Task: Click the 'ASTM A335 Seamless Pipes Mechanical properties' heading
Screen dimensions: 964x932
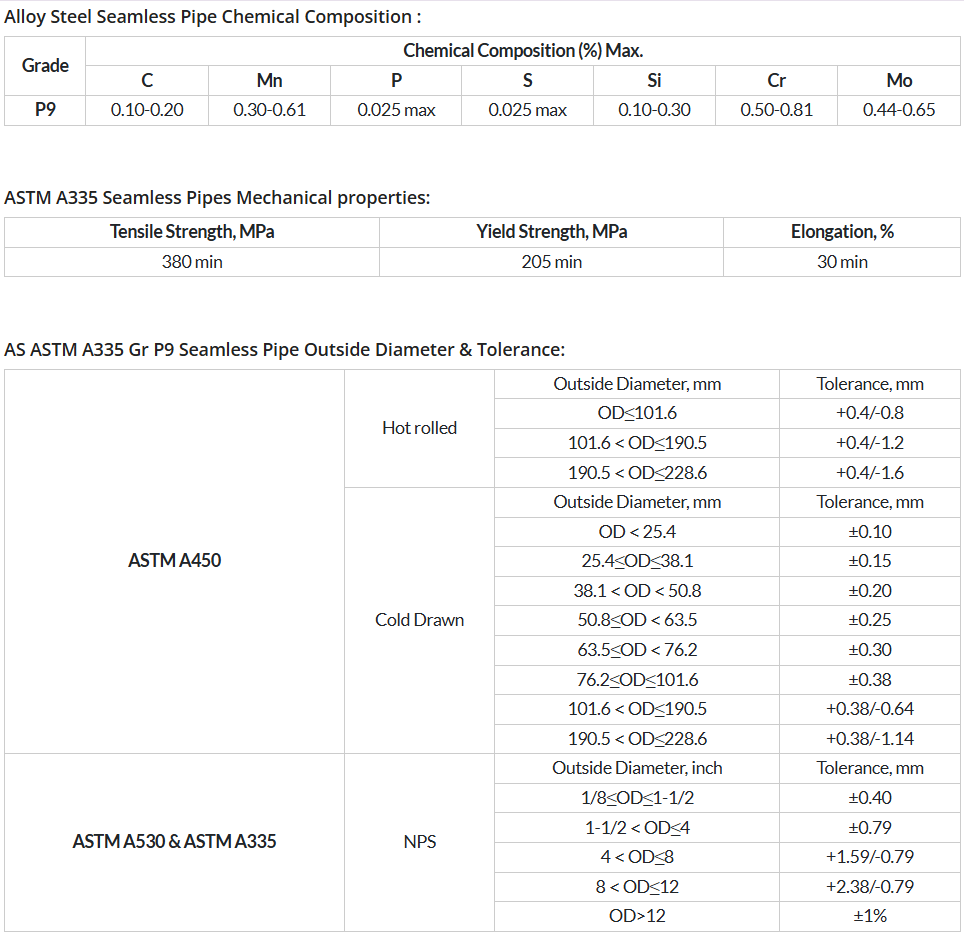Action: 217,198
